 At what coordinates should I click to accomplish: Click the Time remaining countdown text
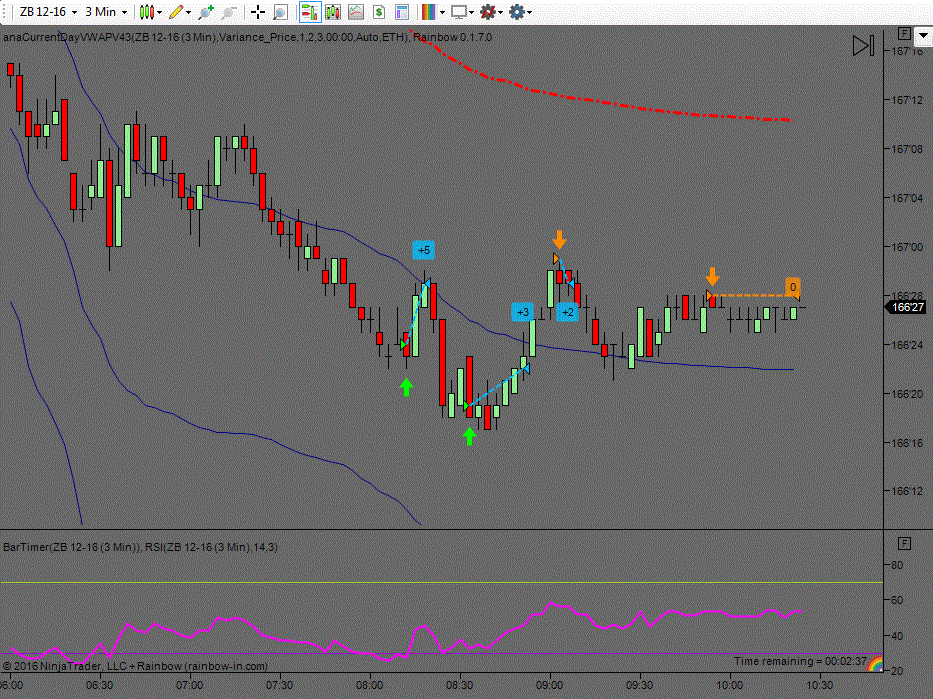coord(800,661)
